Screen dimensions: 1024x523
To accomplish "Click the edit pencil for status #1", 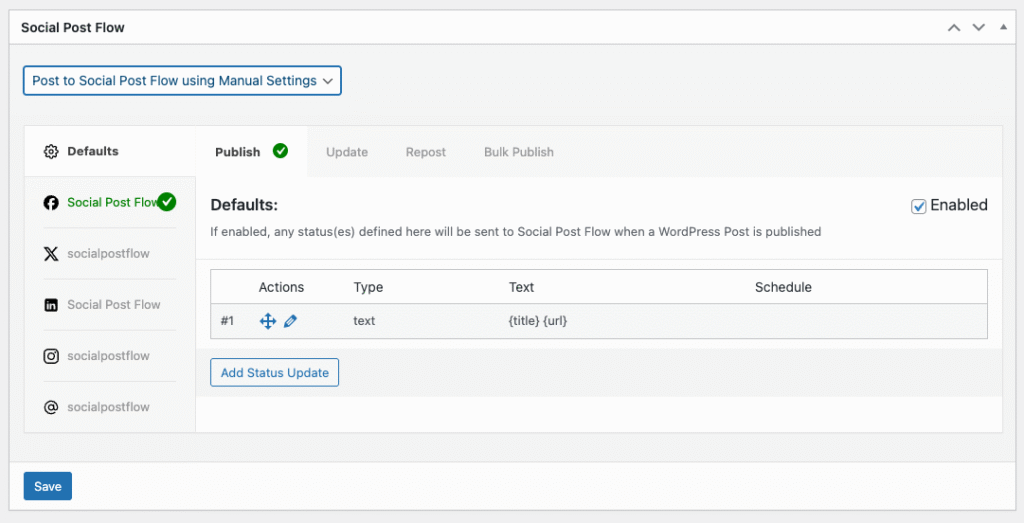I will pos(291,321).
